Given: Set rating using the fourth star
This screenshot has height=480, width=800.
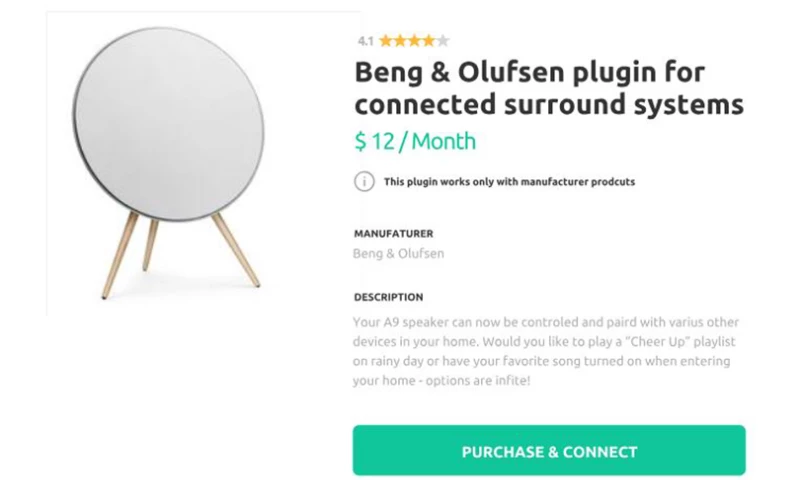Looking at the screenshot, I should point(428,41).
